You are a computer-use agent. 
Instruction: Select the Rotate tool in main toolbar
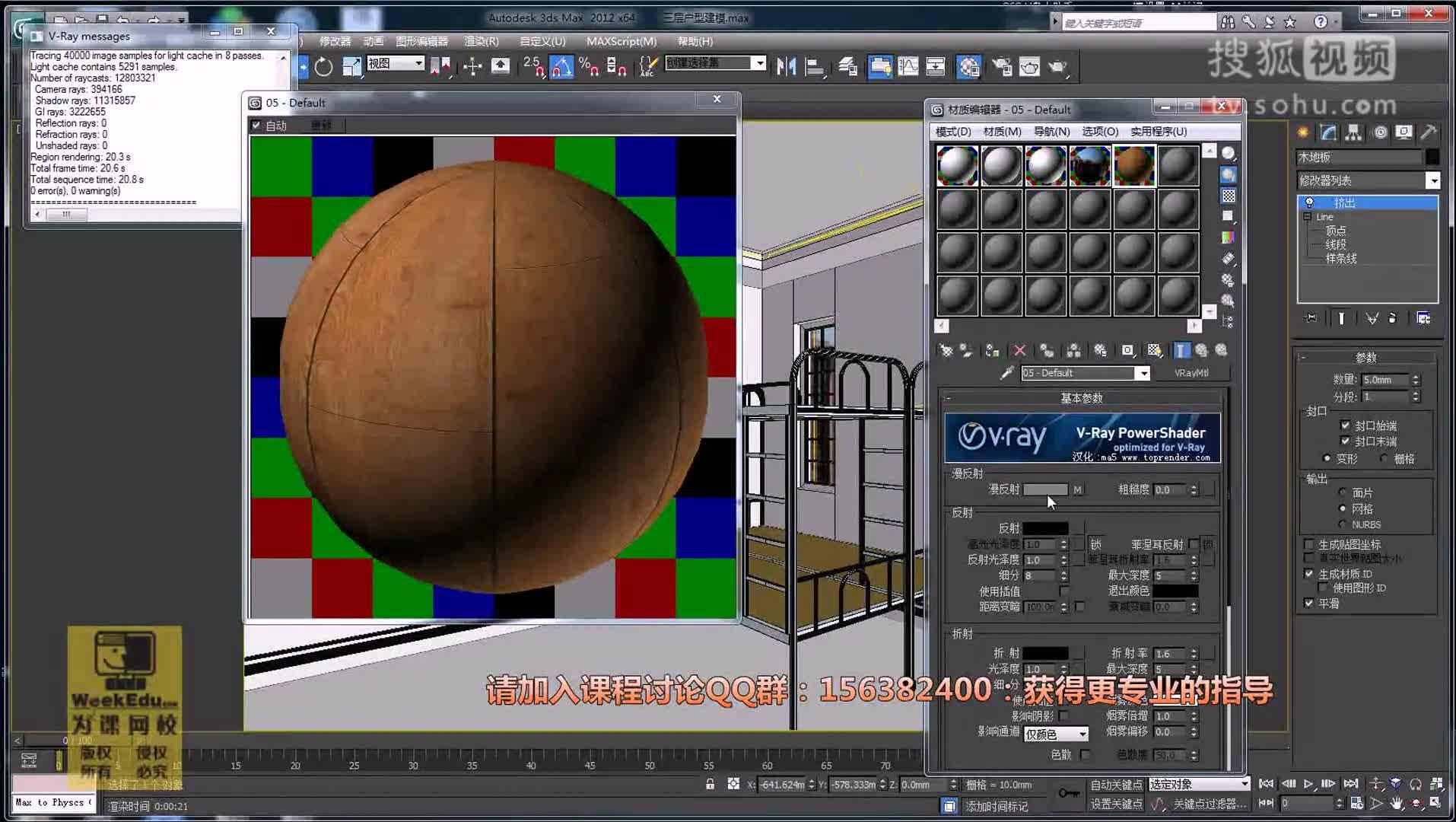[x=323, y=67]
